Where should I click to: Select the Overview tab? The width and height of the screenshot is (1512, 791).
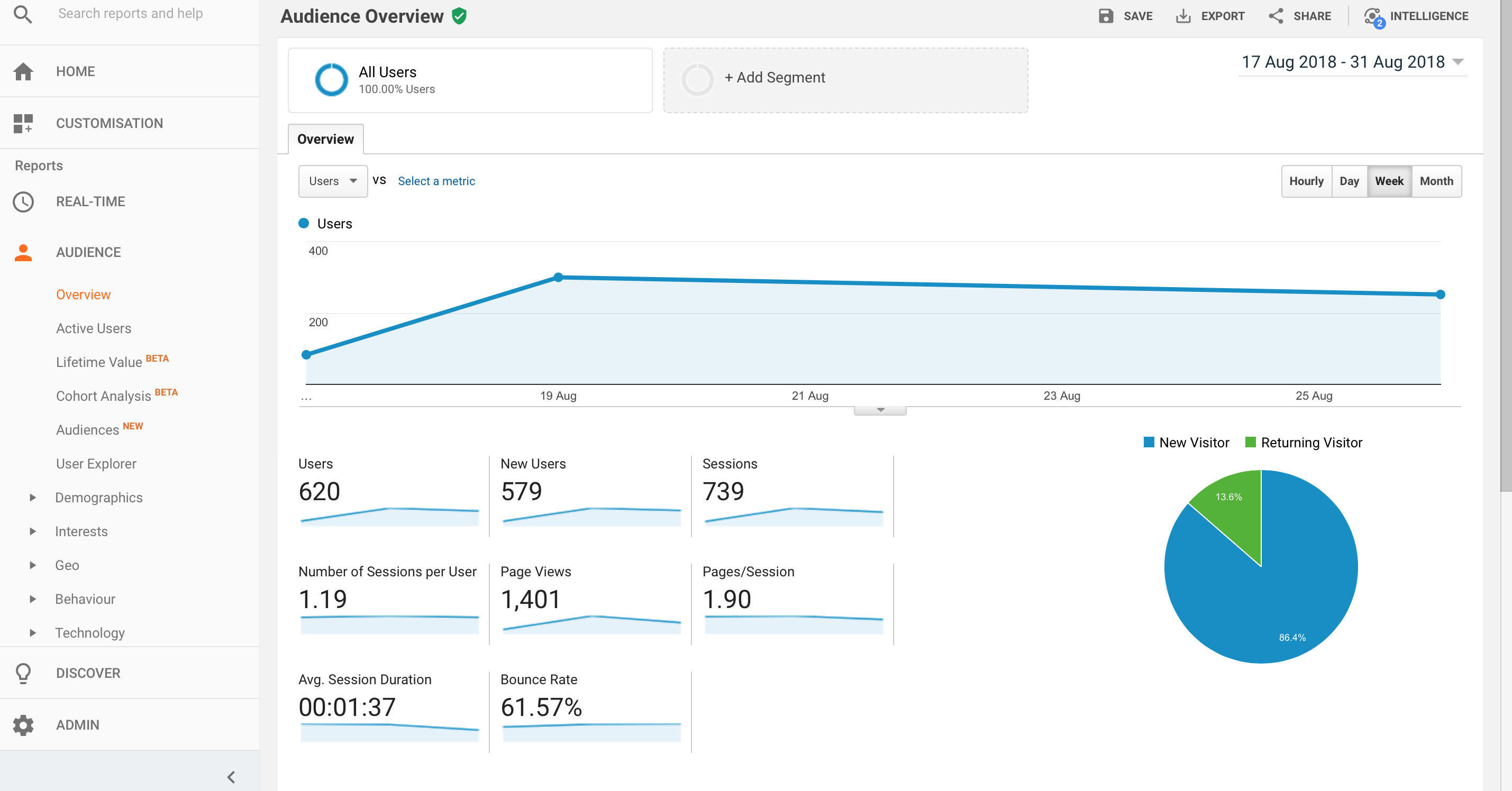click(325, 139)
